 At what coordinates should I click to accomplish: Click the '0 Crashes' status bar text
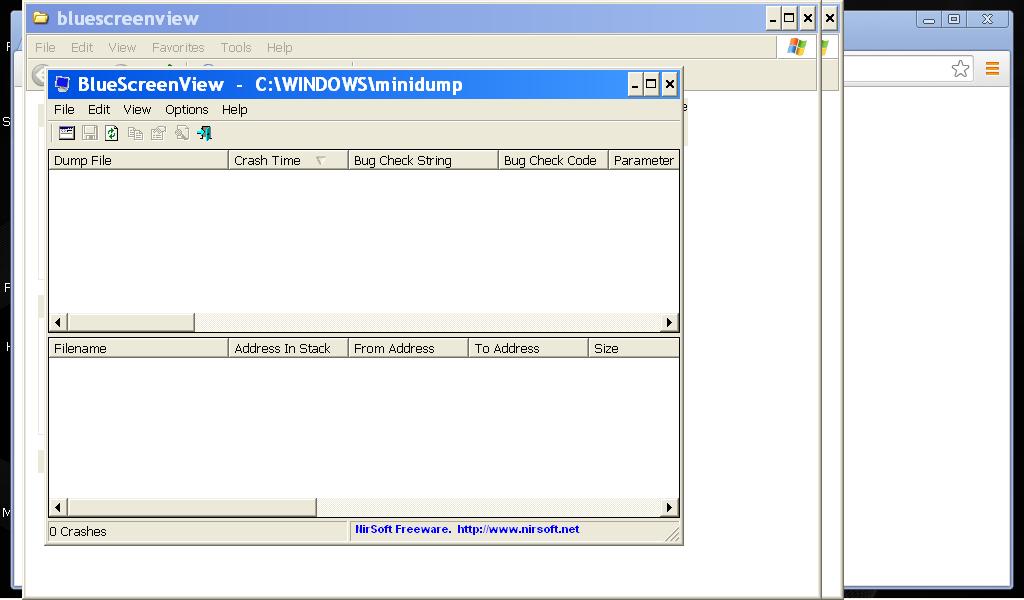[78, 531]
